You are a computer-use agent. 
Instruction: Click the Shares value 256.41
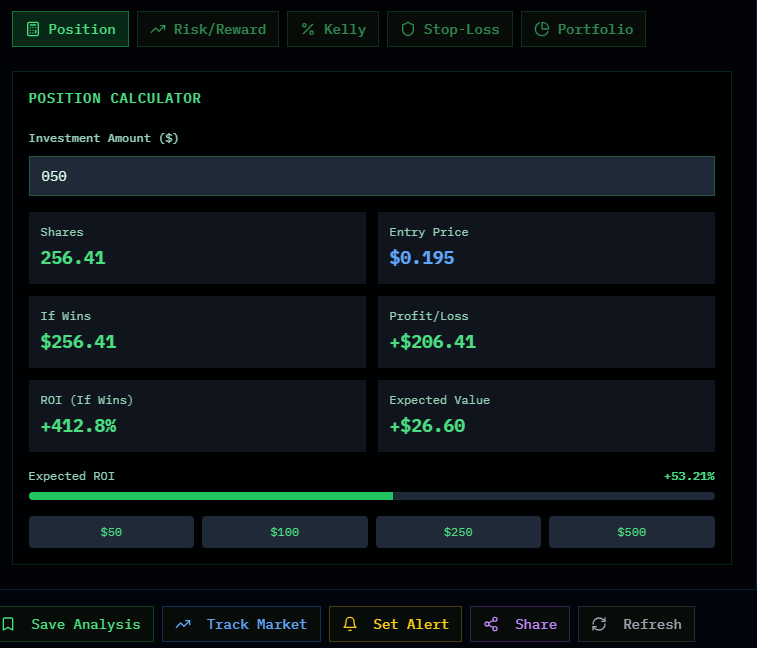pos(73,258)
